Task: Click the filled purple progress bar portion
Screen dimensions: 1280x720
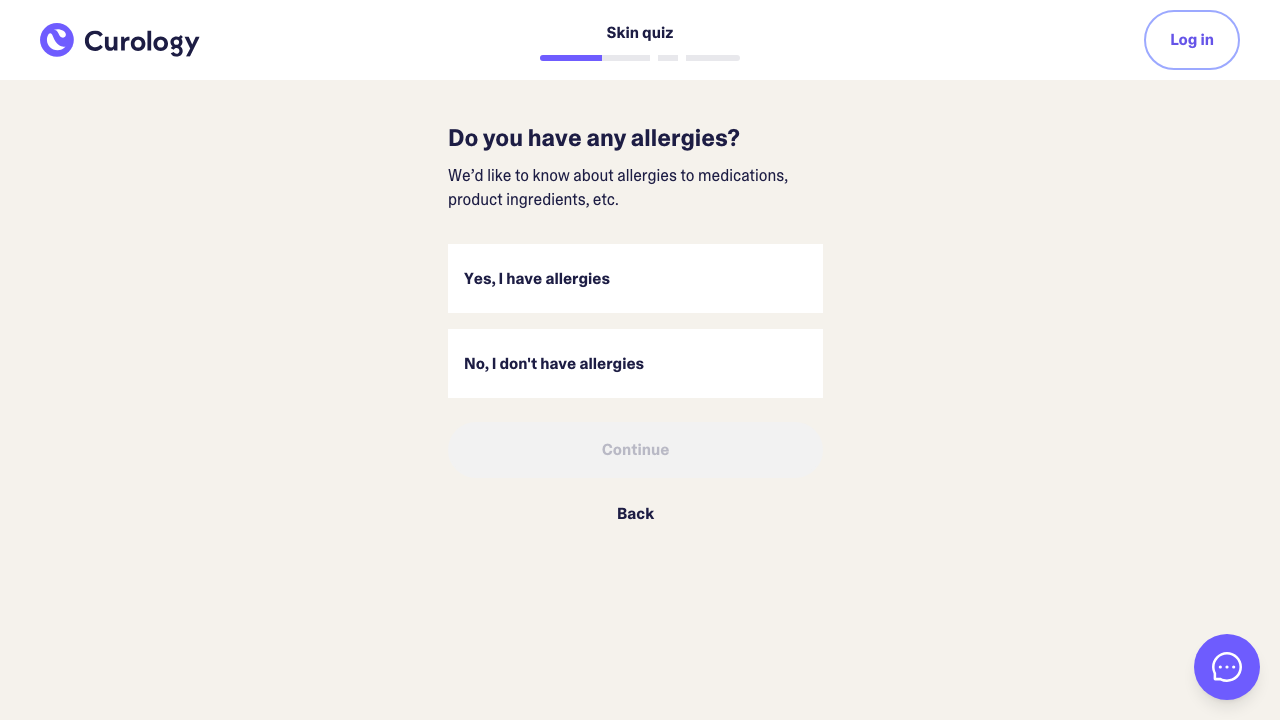Action: click(x=571, y=58)
